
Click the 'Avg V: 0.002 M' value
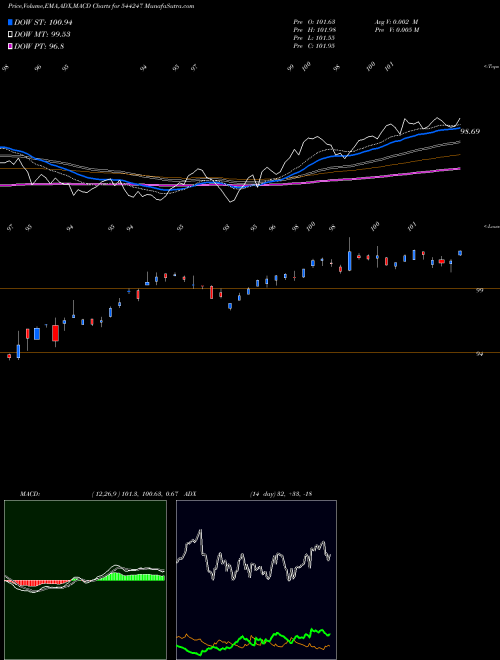point(396,21)
